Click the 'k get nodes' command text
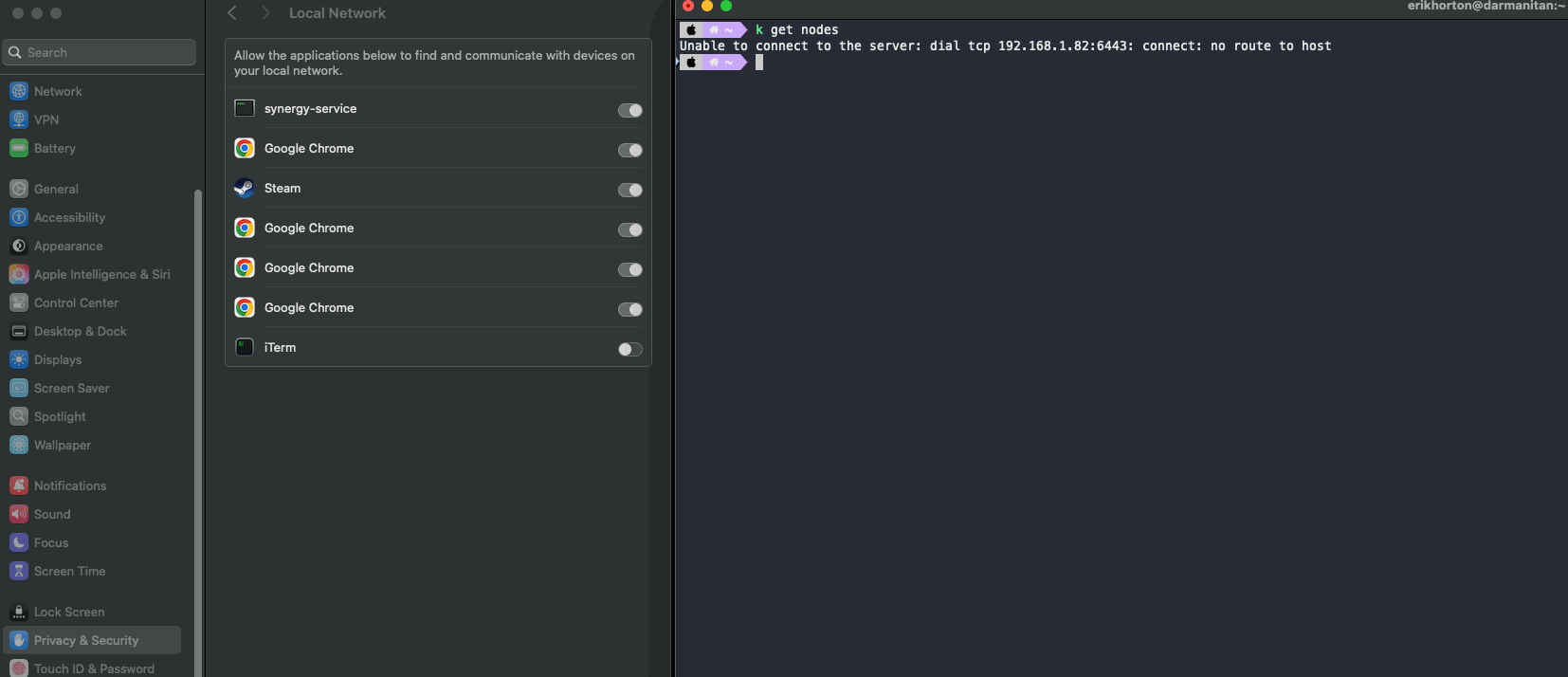This screenshot has height=677, width=1568. [x=797, y=29]
